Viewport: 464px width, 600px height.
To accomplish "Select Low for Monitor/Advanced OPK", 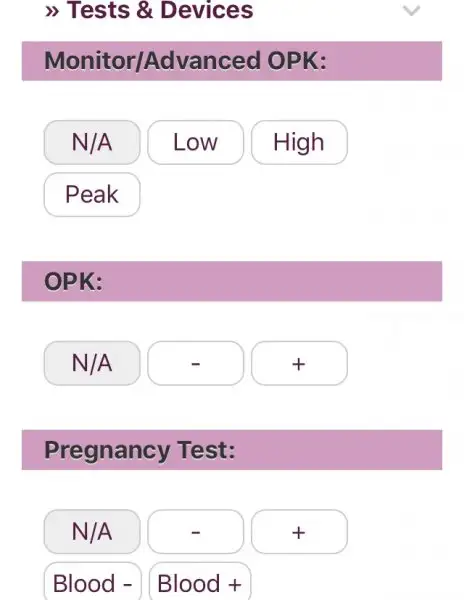I will [x=195, y=142].
